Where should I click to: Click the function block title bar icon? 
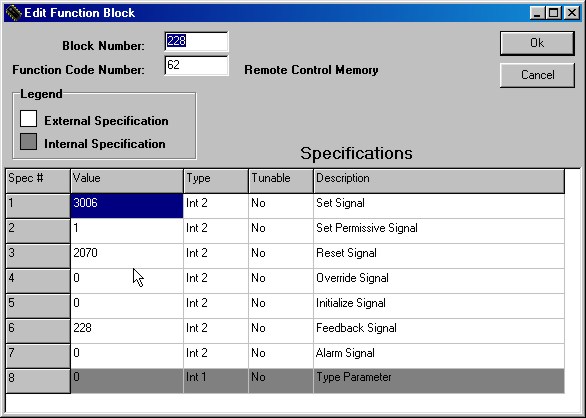pyautogui.click(x=13, y=13)
